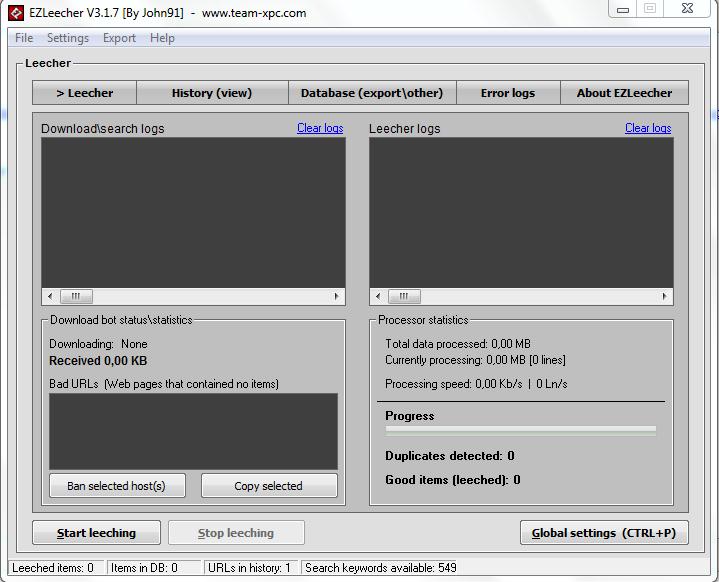Switch to the > Leecher tab
Image resolution: width=719 pixels, height=582 pixels.
click(x=84, y=93)
